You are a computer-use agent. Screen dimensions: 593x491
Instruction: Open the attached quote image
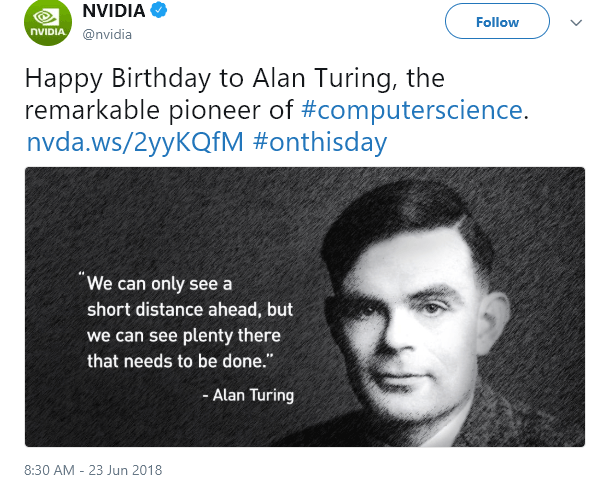305,307
